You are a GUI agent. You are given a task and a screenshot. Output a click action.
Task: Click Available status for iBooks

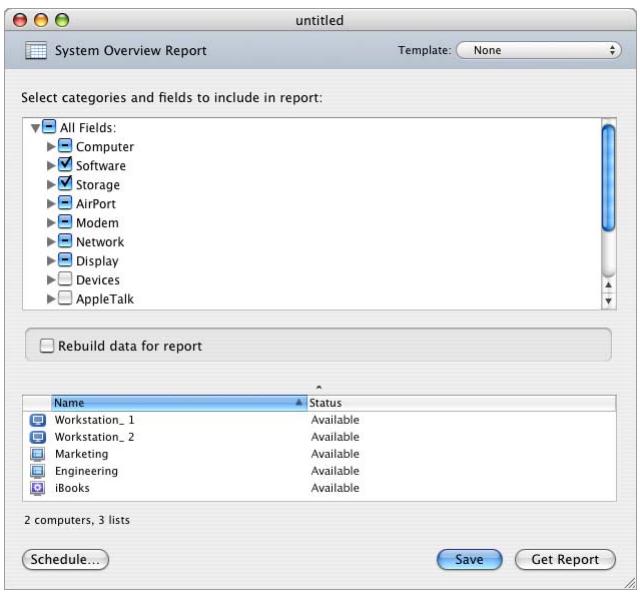click(335, 488)
